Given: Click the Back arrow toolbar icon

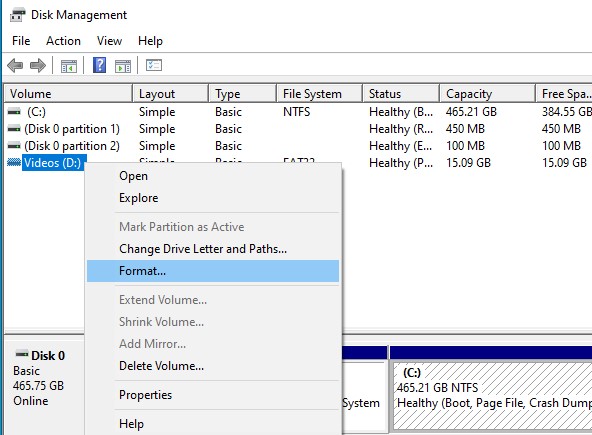Looking at the screenshot, I should [15, 65].
